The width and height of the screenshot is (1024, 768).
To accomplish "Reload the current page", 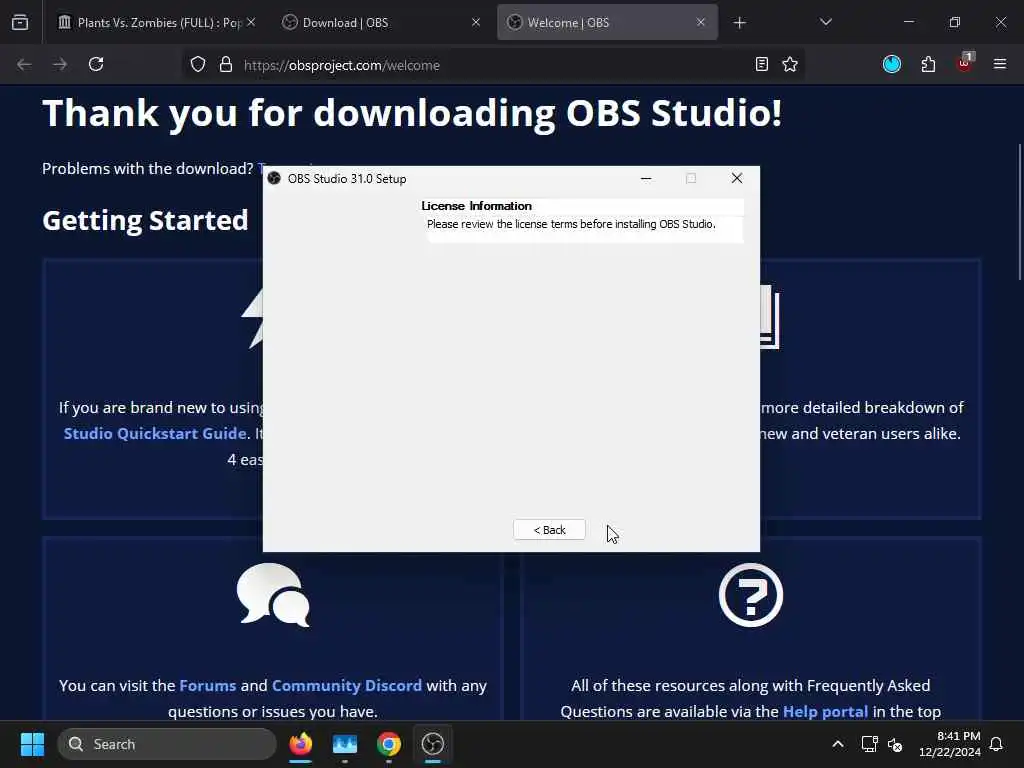I will (96, 64).
